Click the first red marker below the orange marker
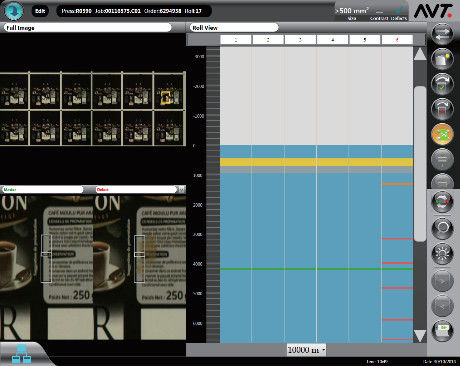Image resolution: width=460 pixels, height=366 pixels. (397, 239)
